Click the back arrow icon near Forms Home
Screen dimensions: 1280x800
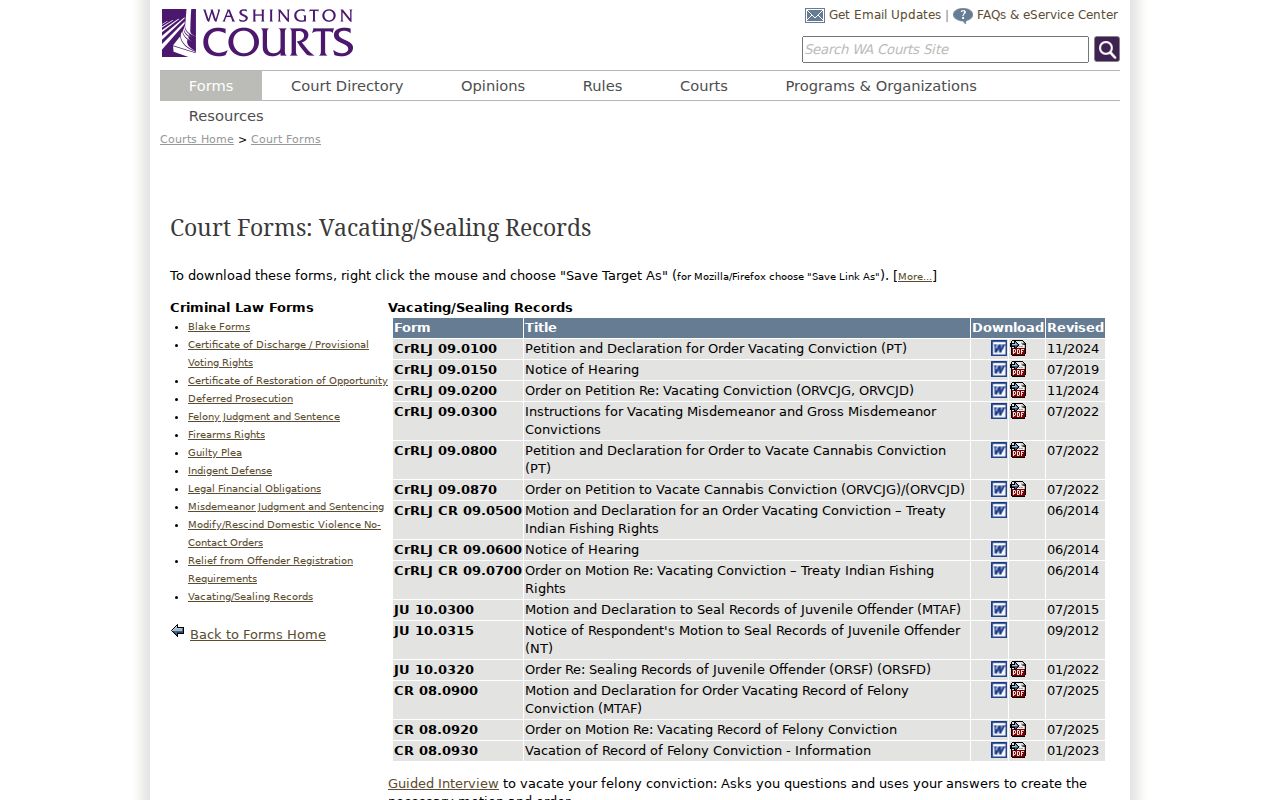178,631
